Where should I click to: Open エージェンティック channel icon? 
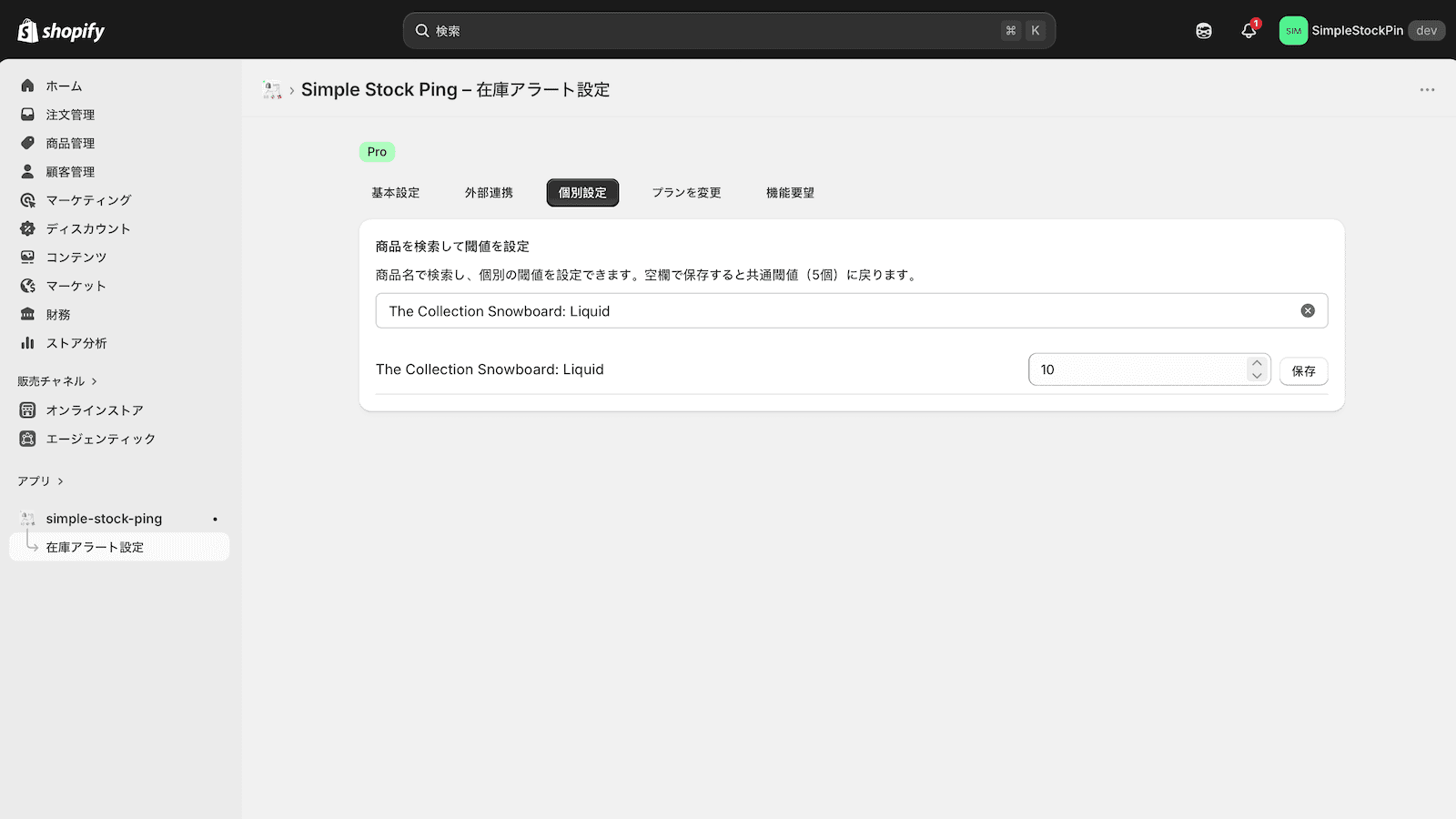(x=27, y=439)
